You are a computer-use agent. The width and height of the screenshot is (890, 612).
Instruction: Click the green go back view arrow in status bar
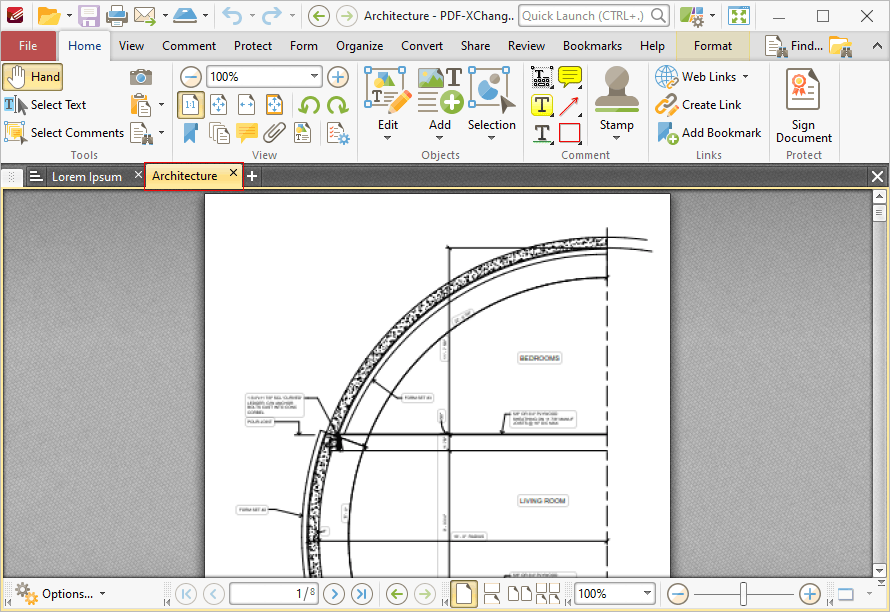397,594
